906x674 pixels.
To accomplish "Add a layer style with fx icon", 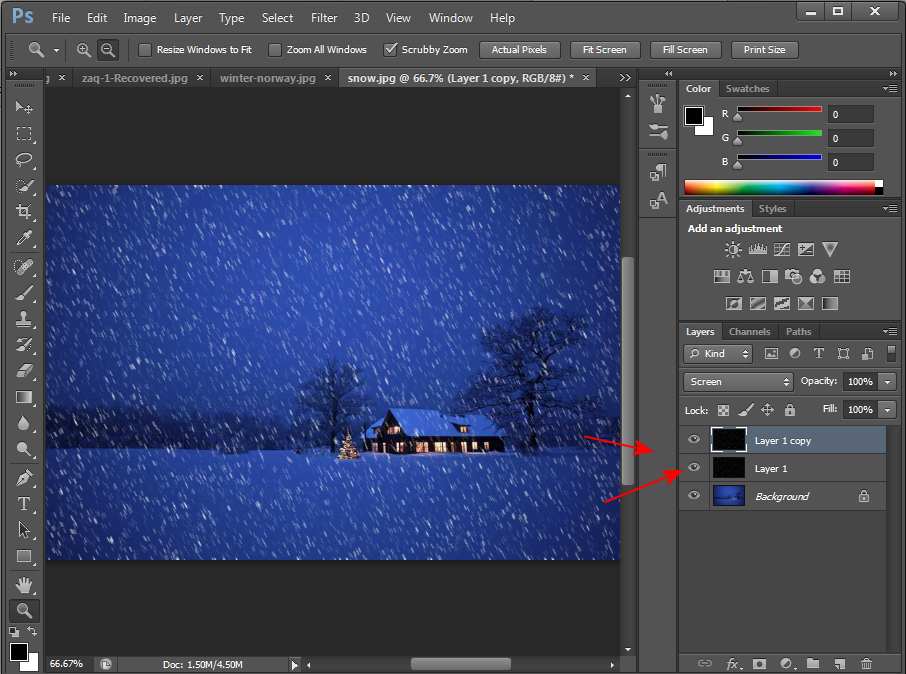I will pyautogui.click(x=732, y=663).
